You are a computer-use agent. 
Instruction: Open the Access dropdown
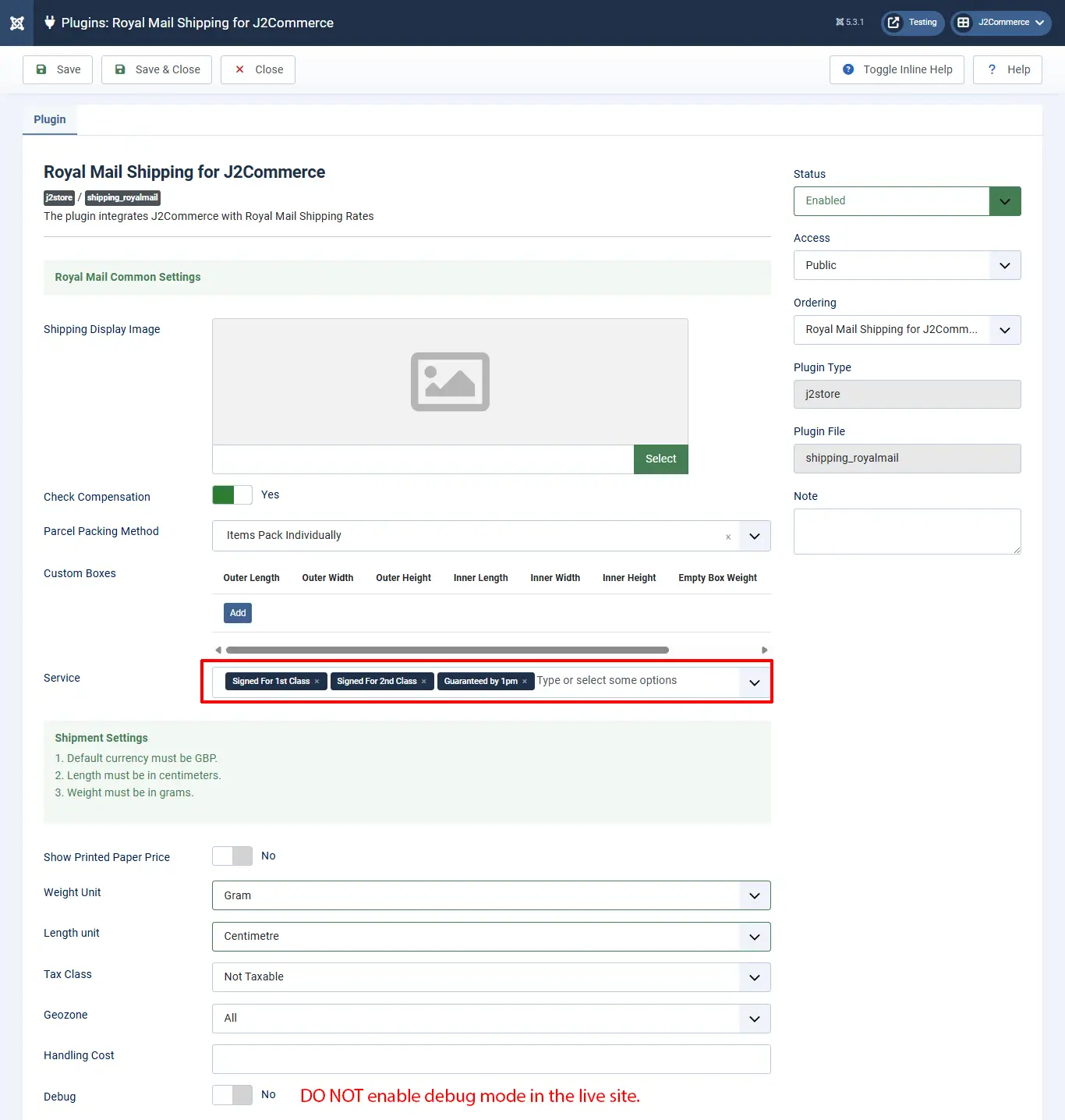(x=908, y=265)
